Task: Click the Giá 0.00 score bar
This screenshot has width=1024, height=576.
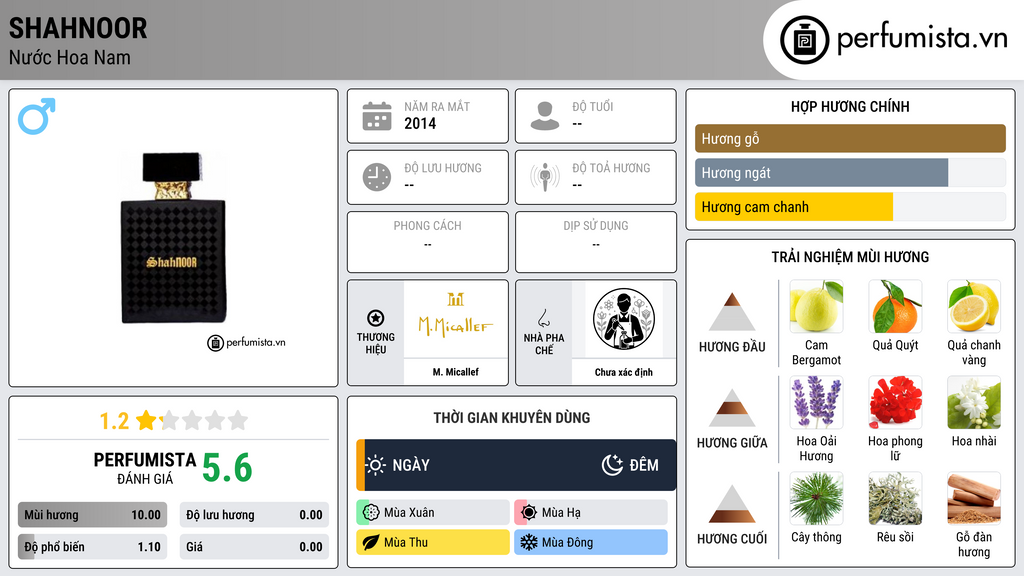Action: (254, 547)
